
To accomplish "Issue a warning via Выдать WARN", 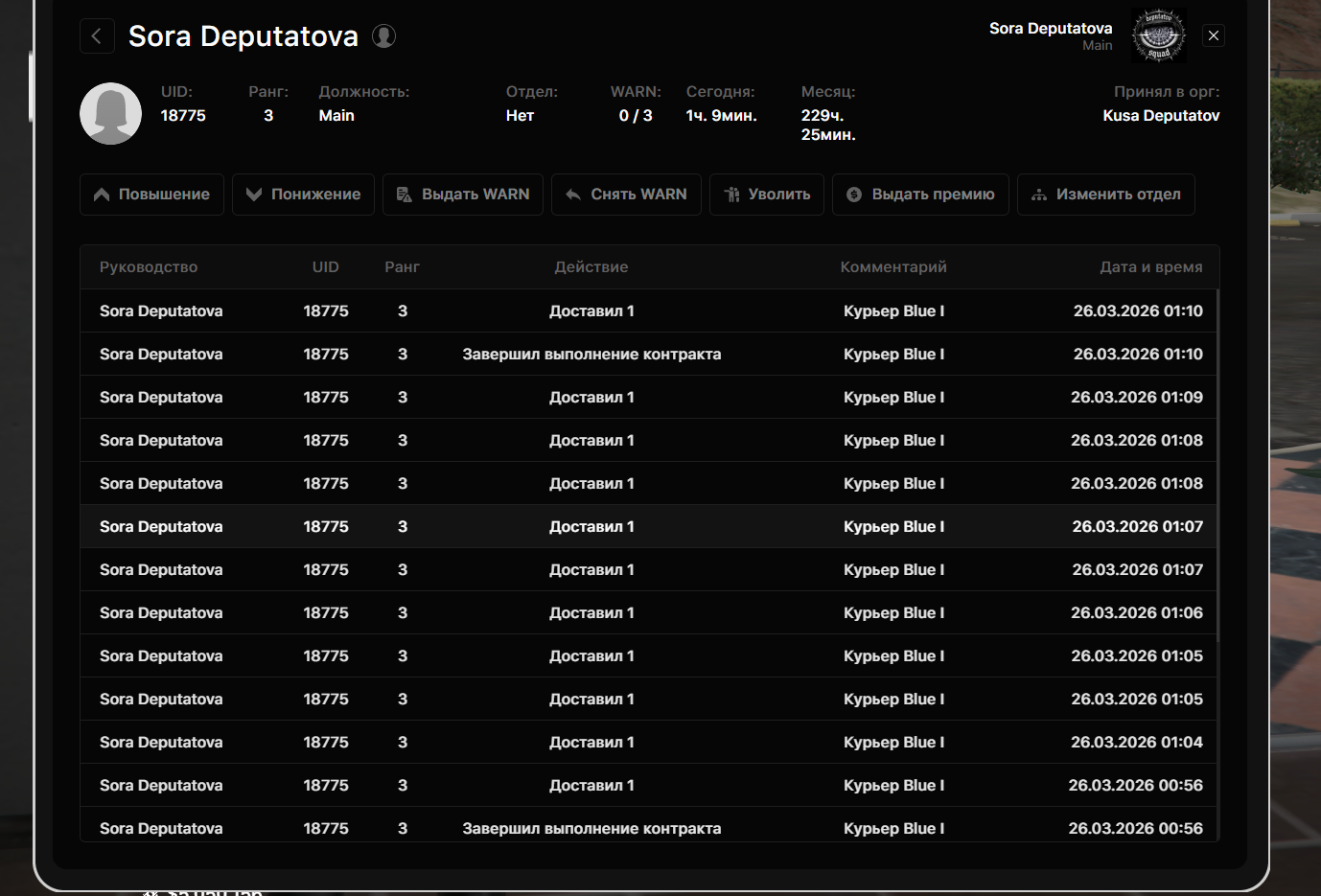I will tap(463, 195).
